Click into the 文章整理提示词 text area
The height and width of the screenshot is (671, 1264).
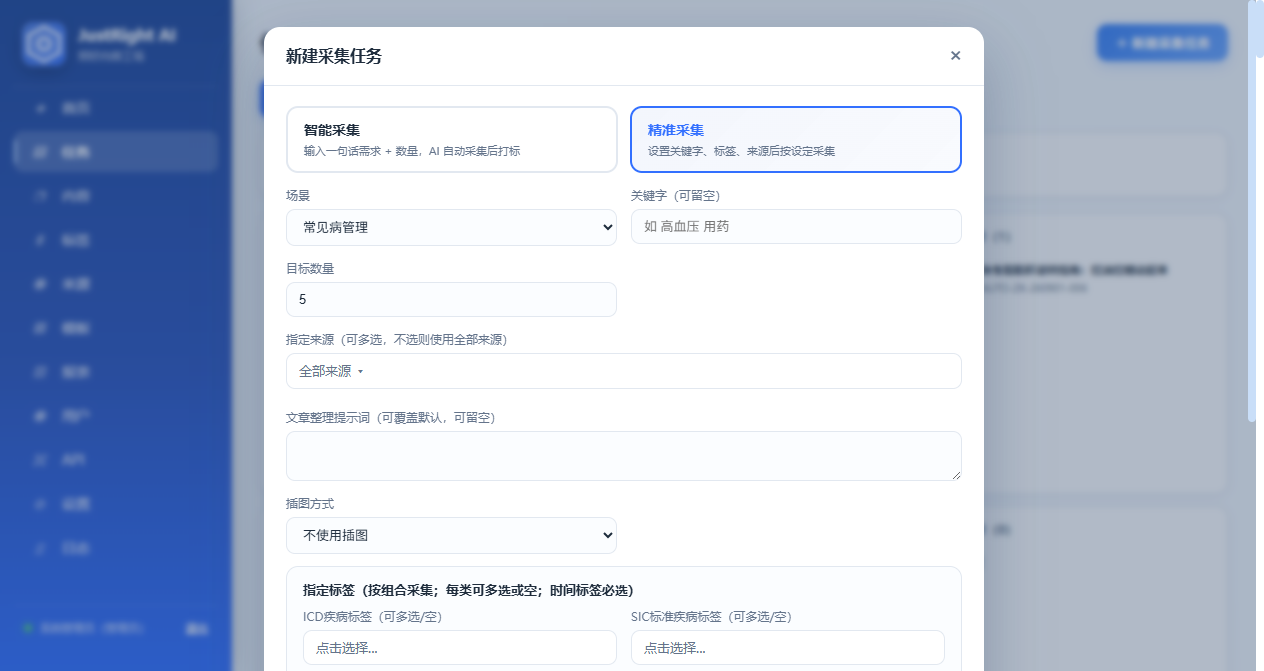tap(624, 456)
